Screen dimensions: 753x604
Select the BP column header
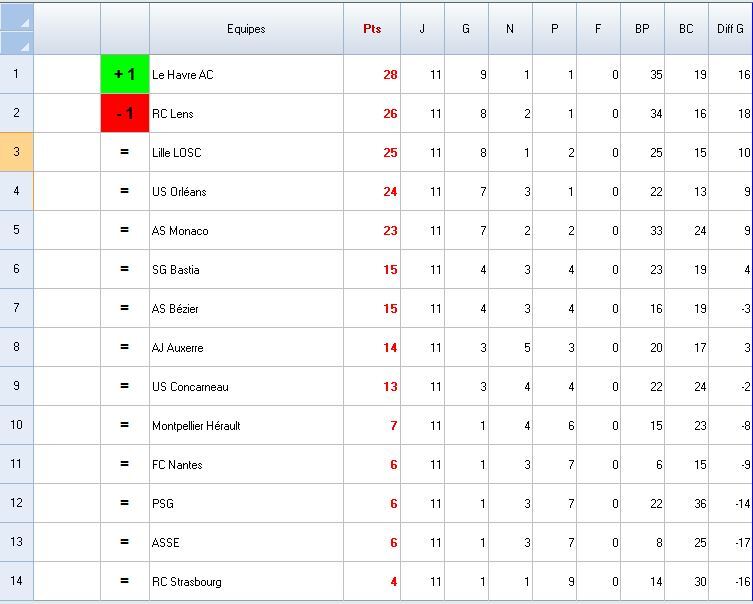tap(642, 29)
